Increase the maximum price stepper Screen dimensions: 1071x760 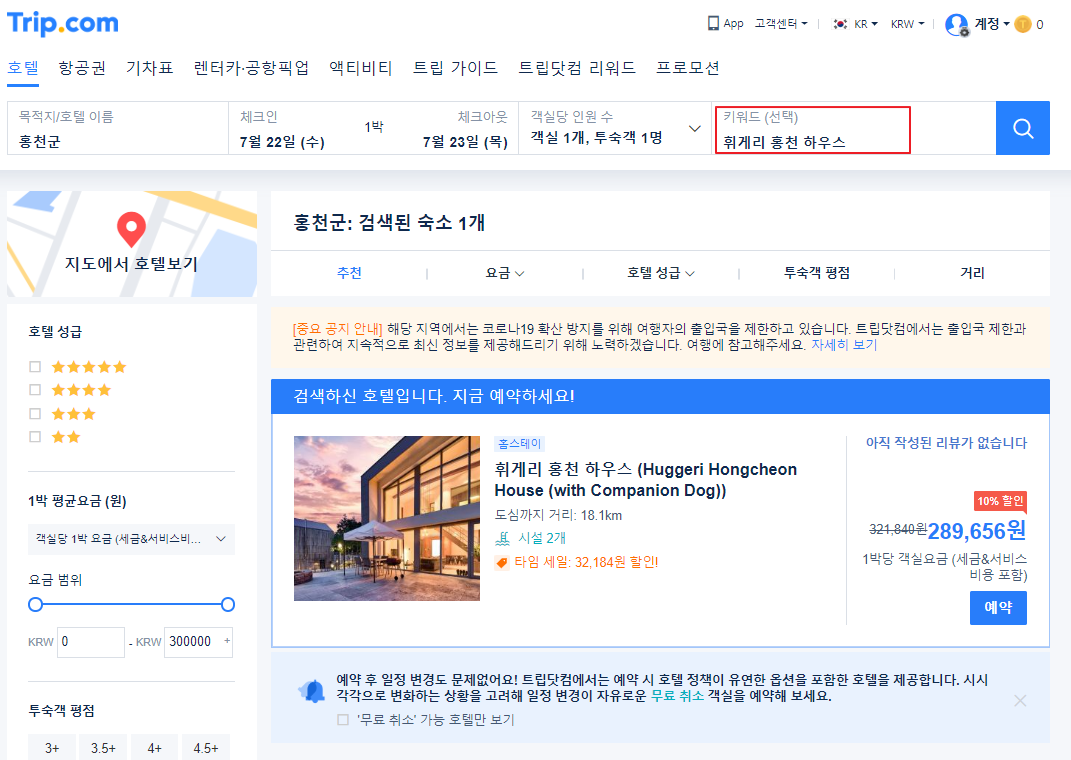(227, 641)
